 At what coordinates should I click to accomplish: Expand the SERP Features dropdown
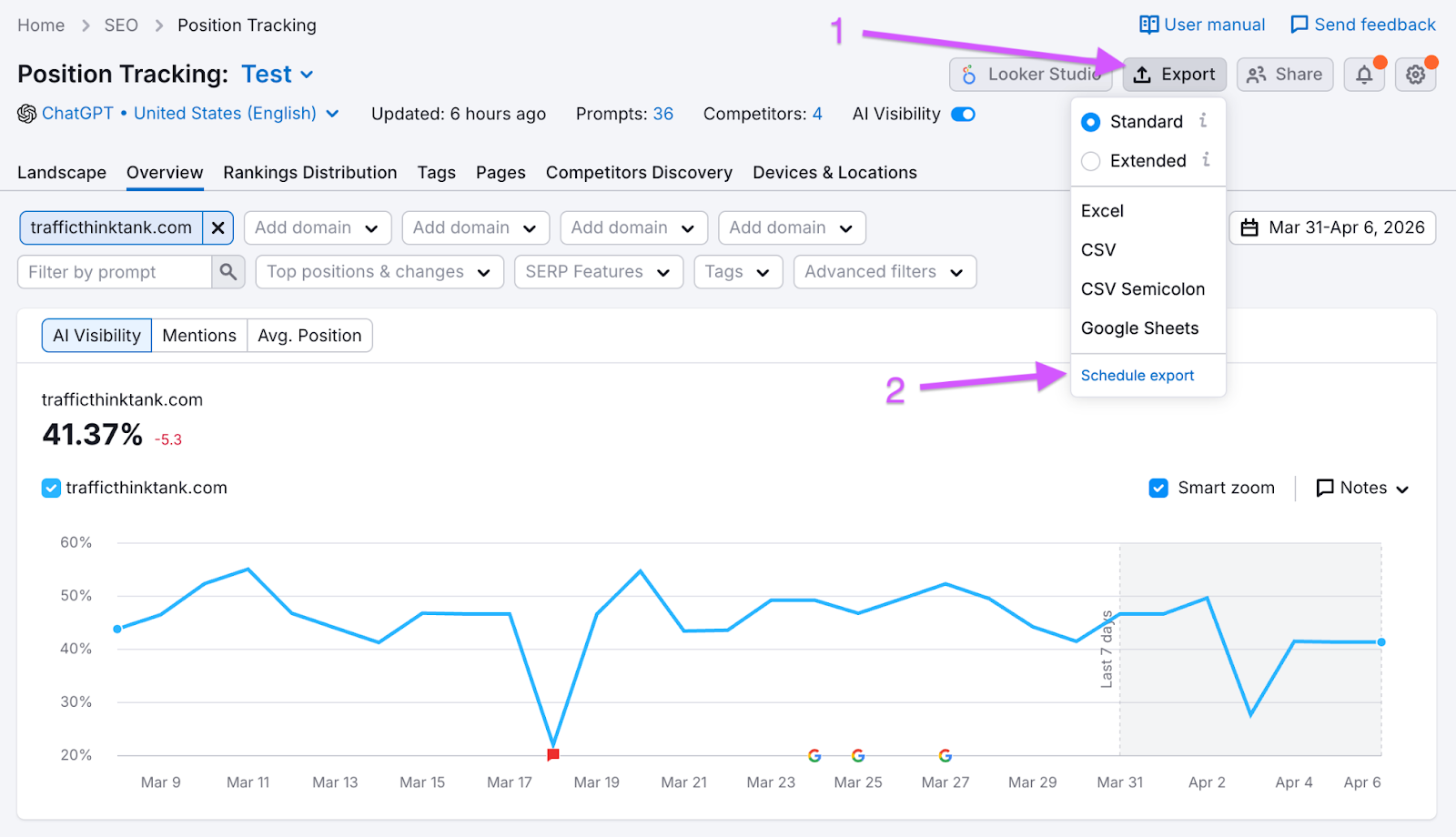(598, 272)
